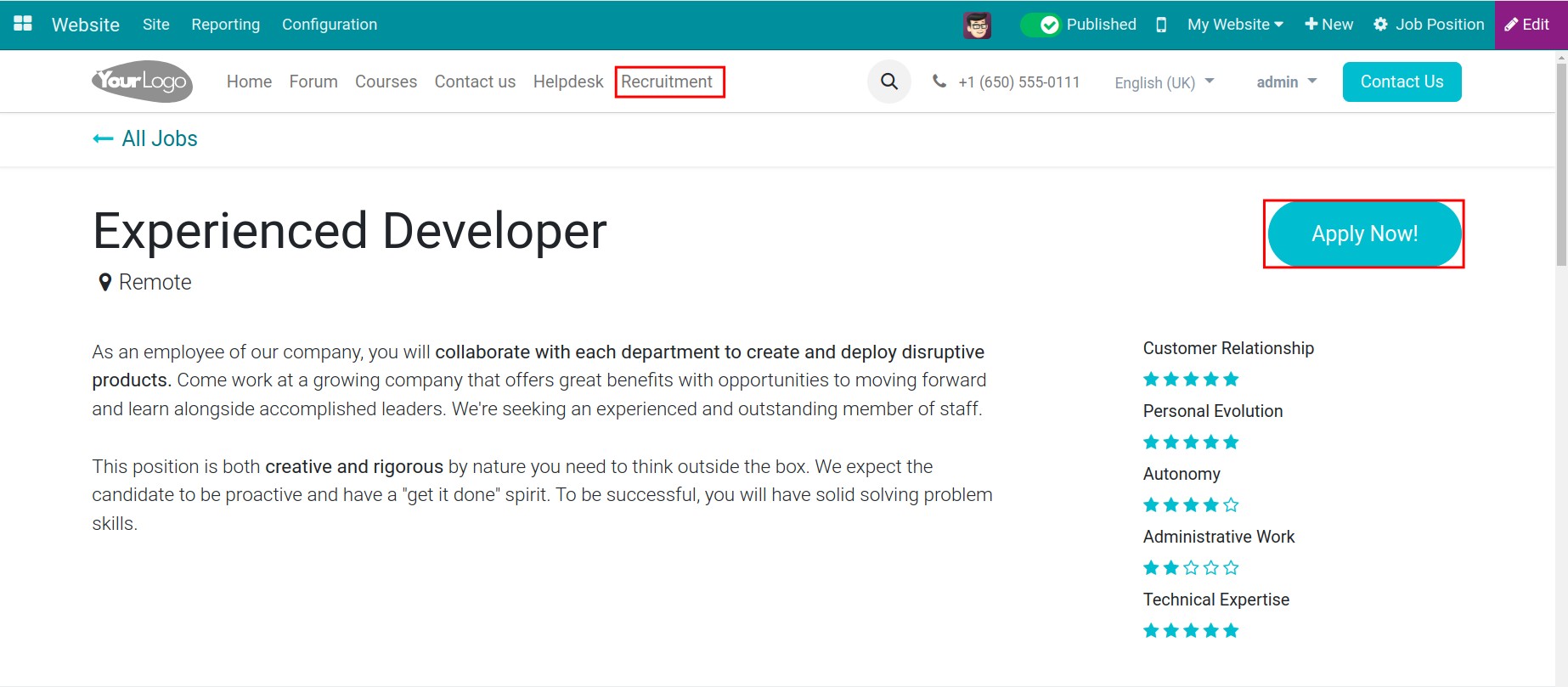
Task: Click the teal Contact Us button
Action: 1402,82
